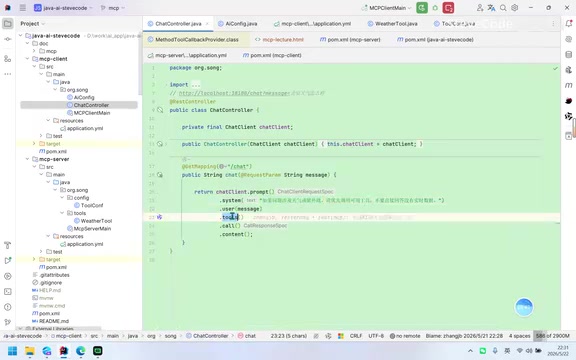
Task: Stop the running application red button
Action: 448,8
